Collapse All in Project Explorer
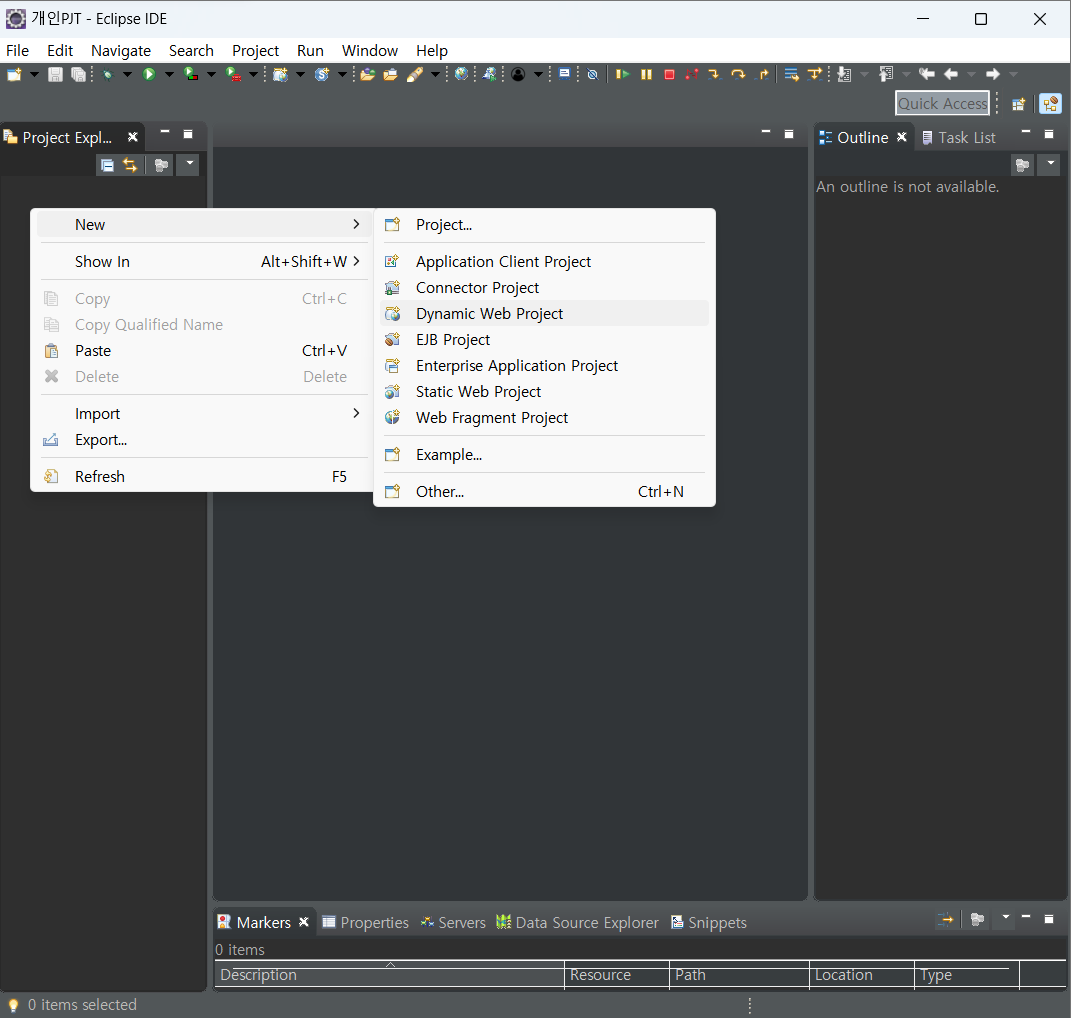 (x=107, y=165)
